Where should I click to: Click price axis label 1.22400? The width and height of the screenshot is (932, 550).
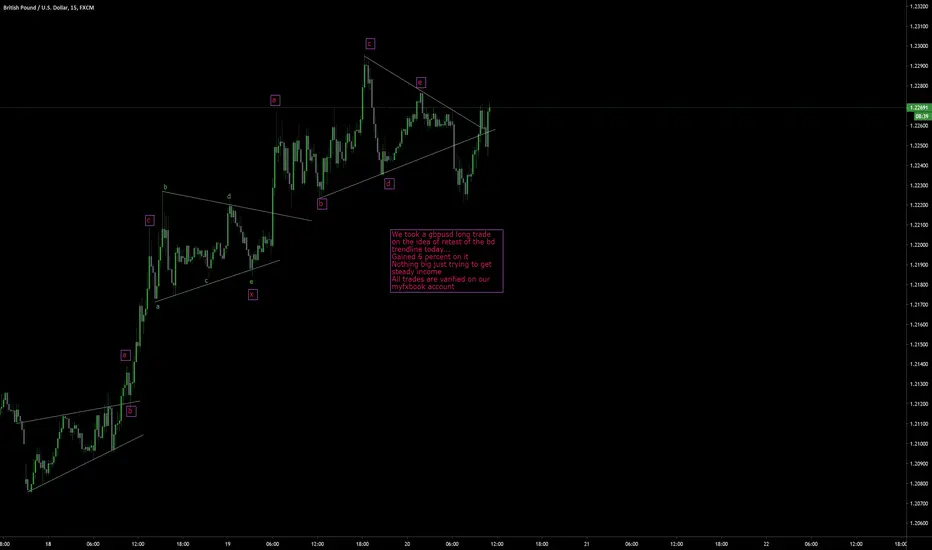click(919, 165)
